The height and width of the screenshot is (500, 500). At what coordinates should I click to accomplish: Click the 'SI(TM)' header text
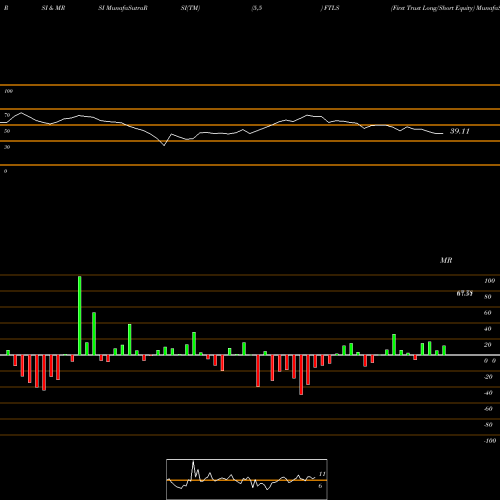190,8
